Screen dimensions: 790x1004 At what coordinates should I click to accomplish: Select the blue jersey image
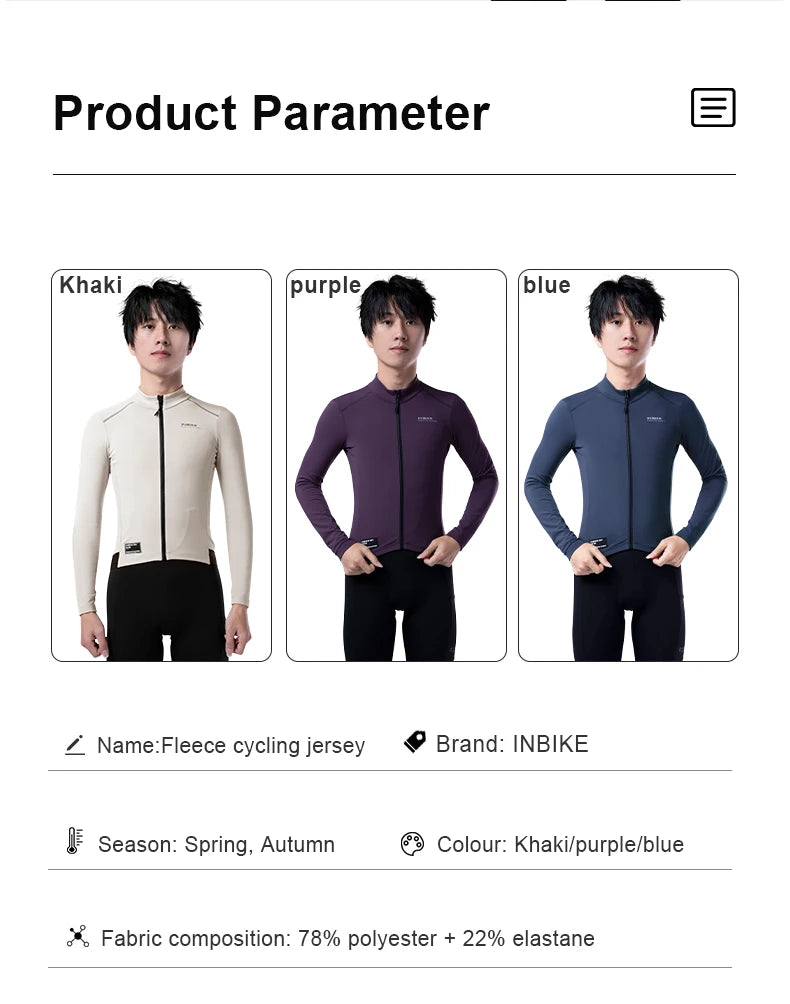[628, 466]
